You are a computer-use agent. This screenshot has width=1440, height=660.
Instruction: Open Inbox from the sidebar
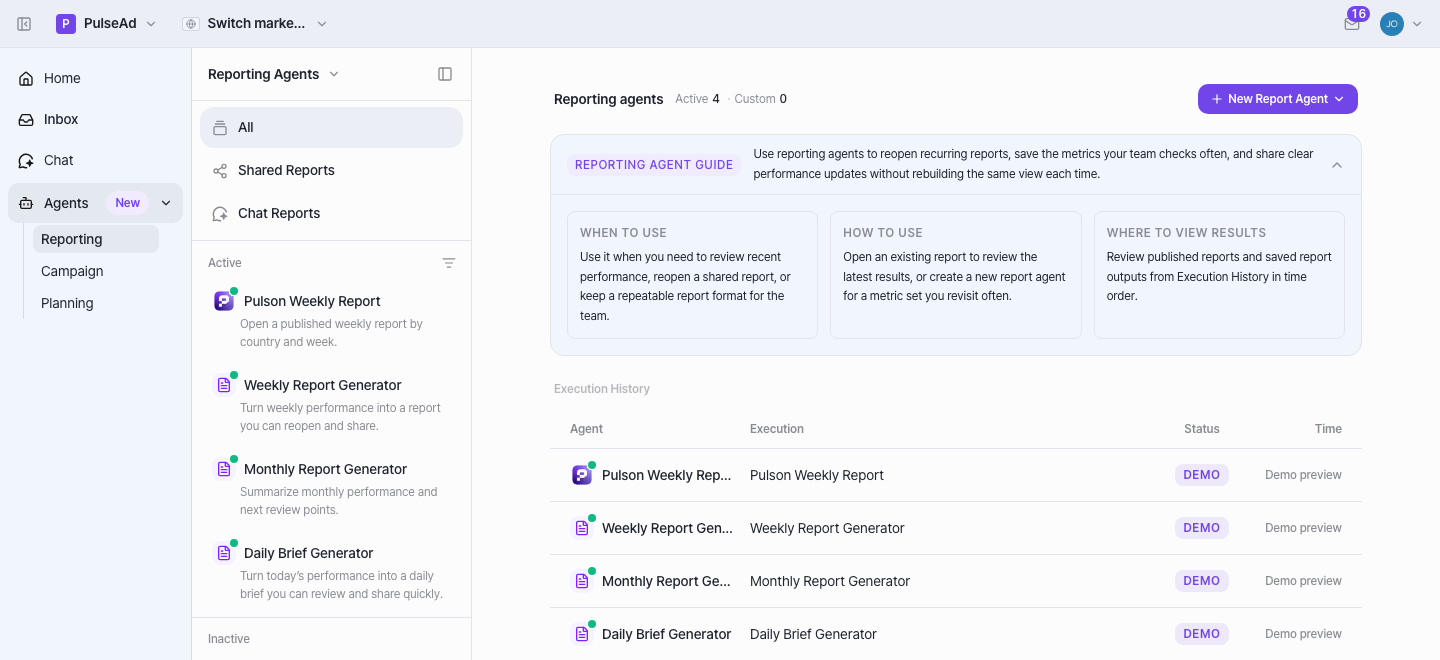(x=95, y=119)
